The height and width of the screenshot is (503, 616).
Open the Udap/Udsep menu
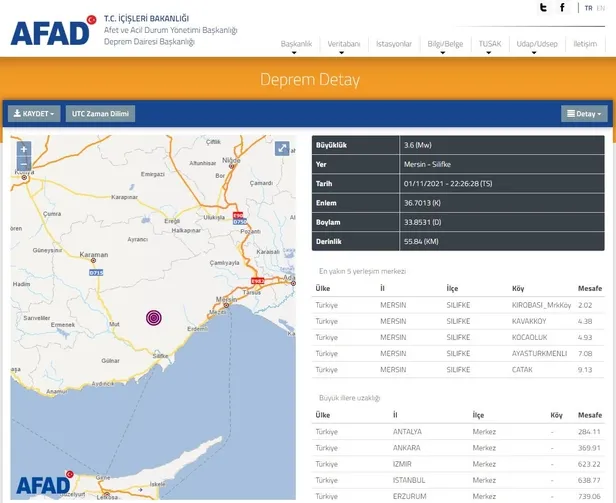coord(537,44)
